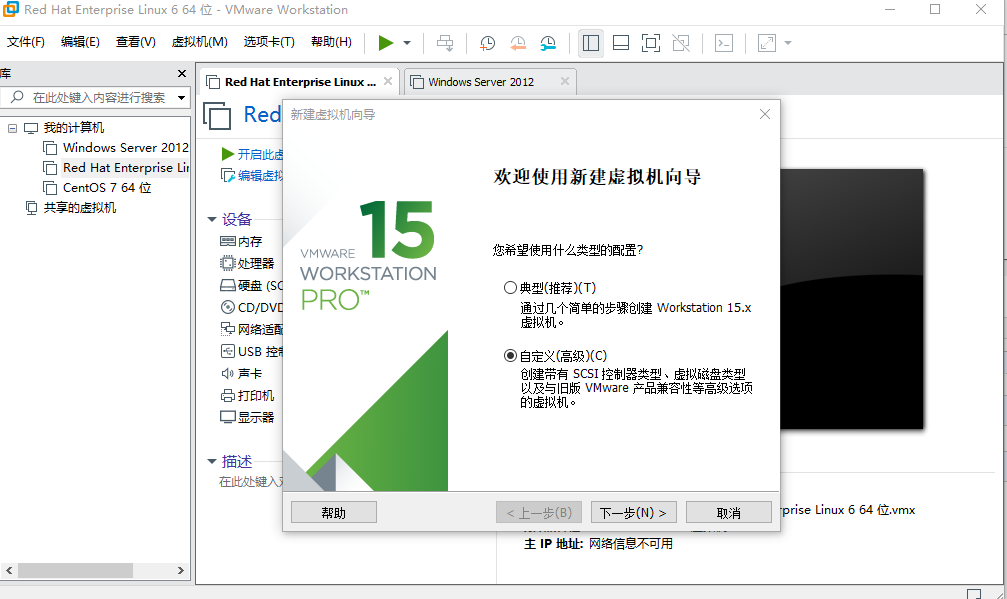1007x599 pixels.
Task: Enter full screen mode icon
Action: tap(651, 43)
